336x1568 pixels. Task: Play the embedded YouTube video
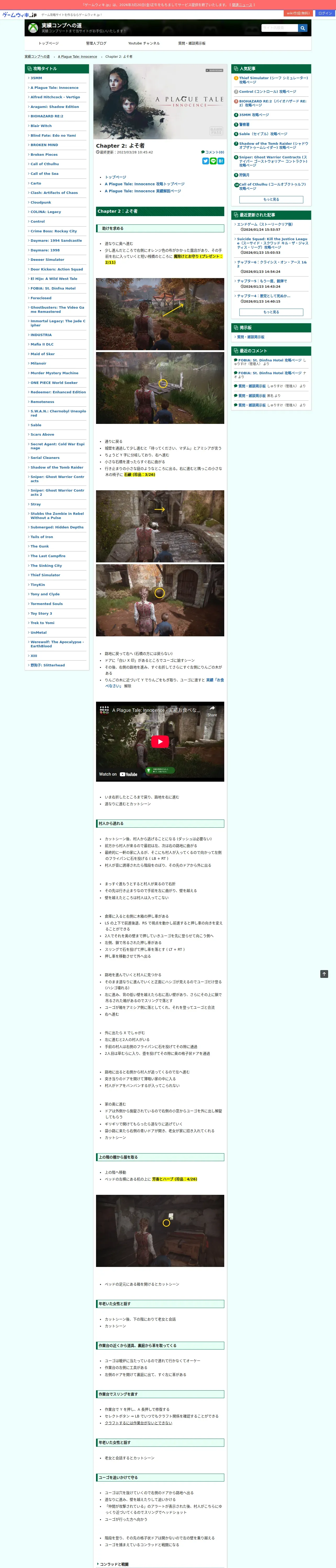click(160, 741)
